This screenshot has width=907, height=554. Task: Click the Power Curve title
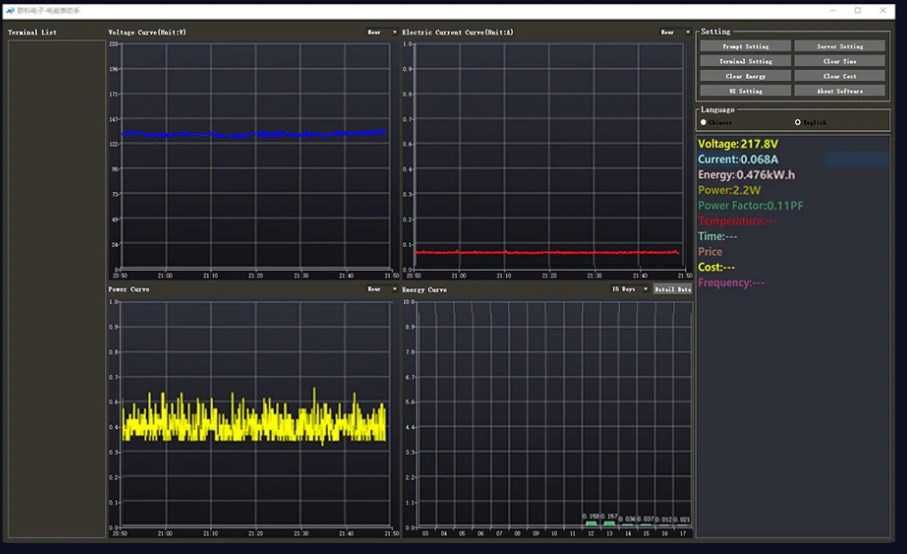[x=128, y=289]
